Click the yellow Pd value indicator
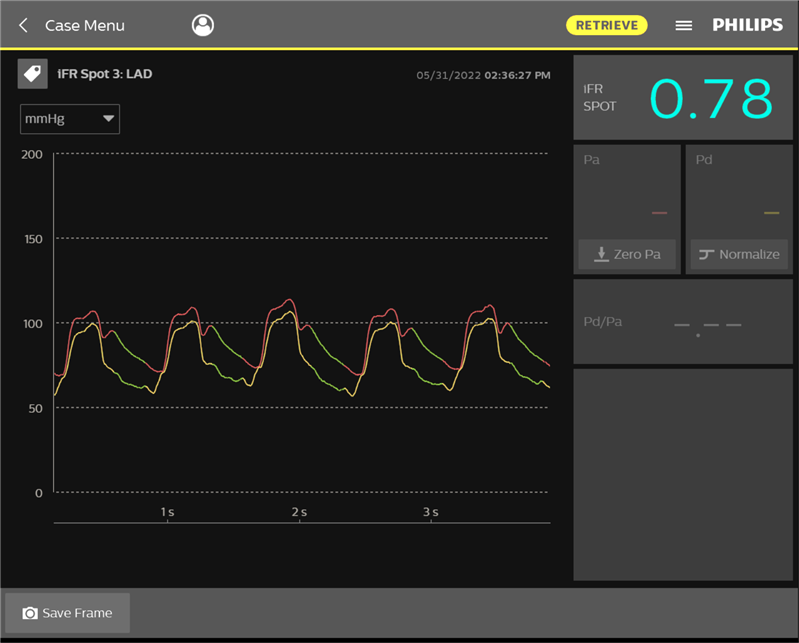 coord(771,212)
